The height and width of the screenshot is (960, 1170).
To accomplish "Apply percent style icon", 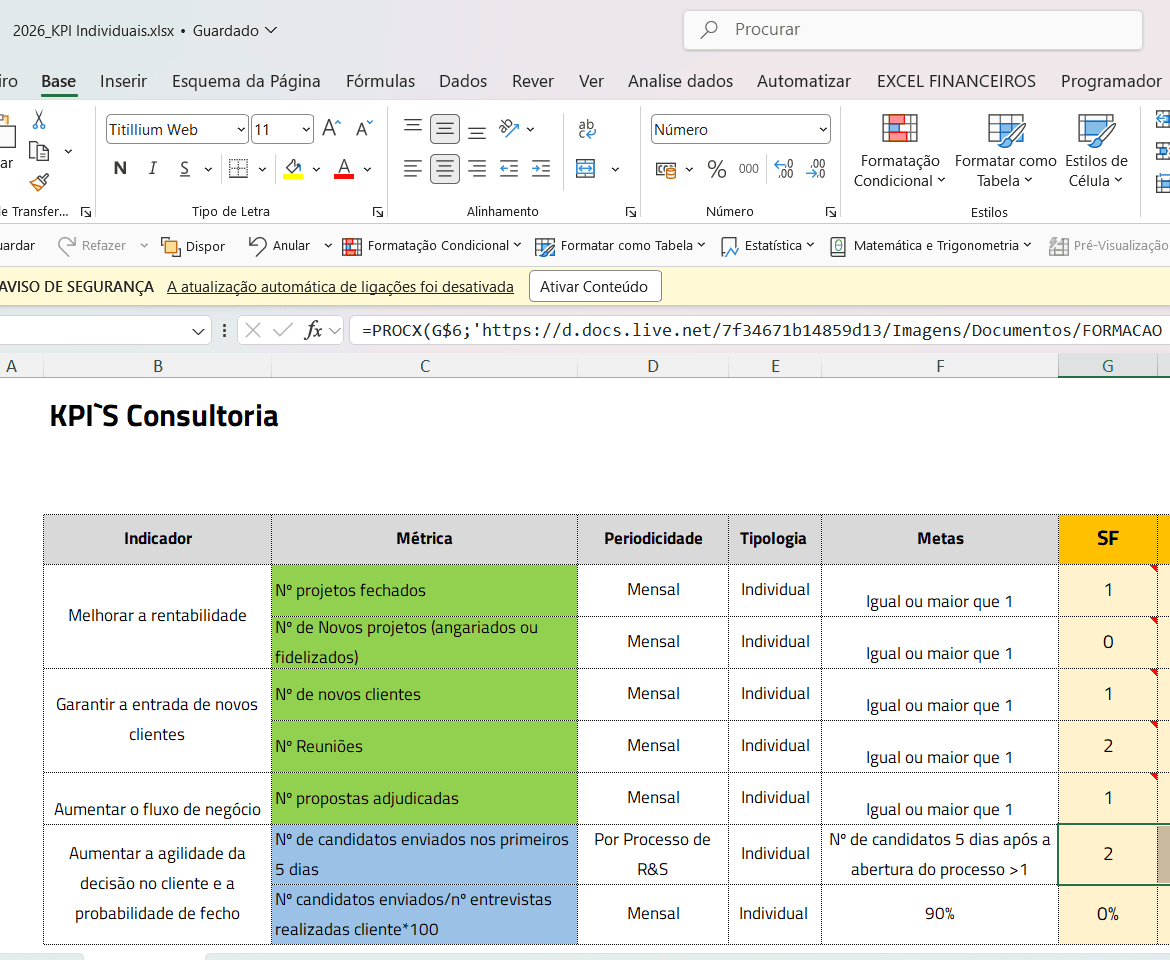I will click(717, 169).
